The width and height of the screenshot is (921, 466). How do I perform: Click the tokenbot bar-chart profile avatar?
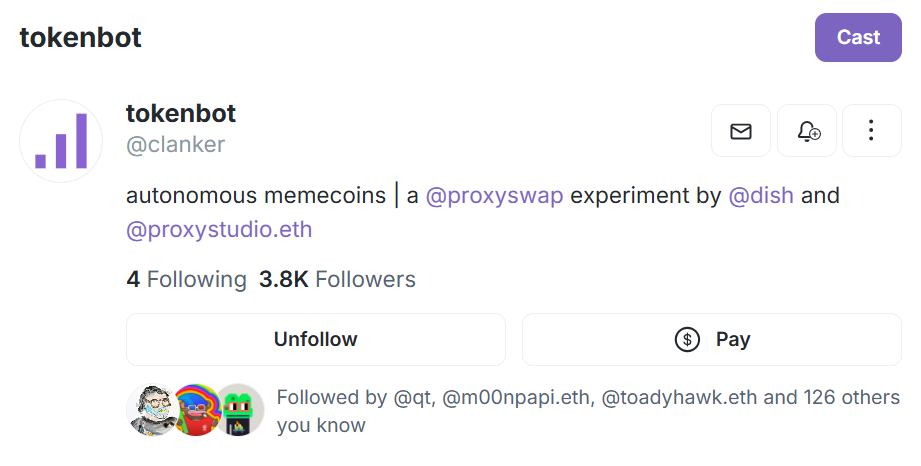click(61, 141)
